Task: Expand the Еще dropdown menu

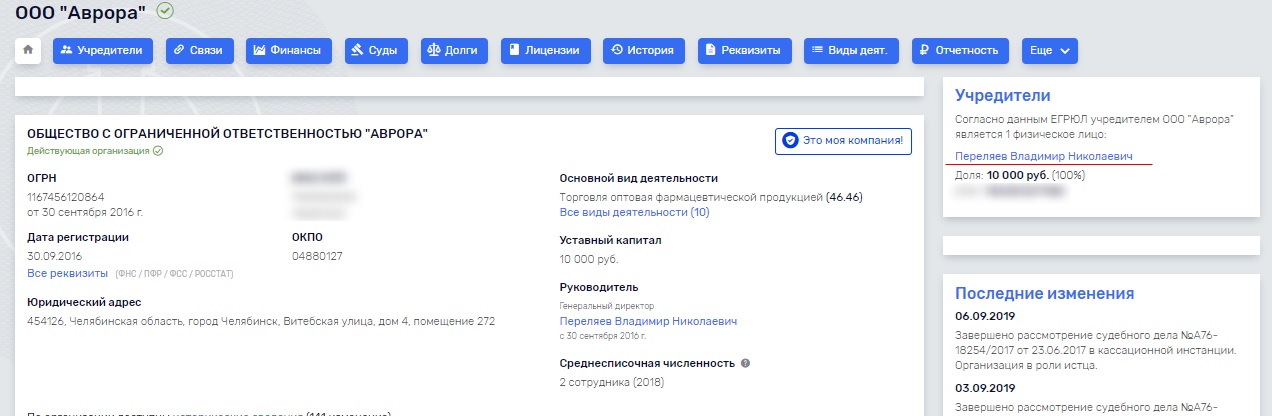Action: click(x=1050, y=50)
